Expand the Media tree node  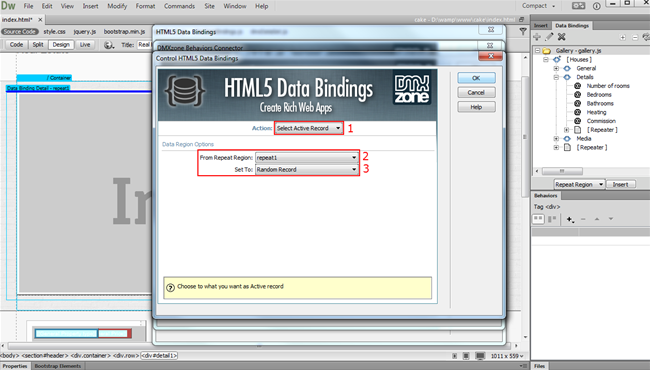point(556,138)
